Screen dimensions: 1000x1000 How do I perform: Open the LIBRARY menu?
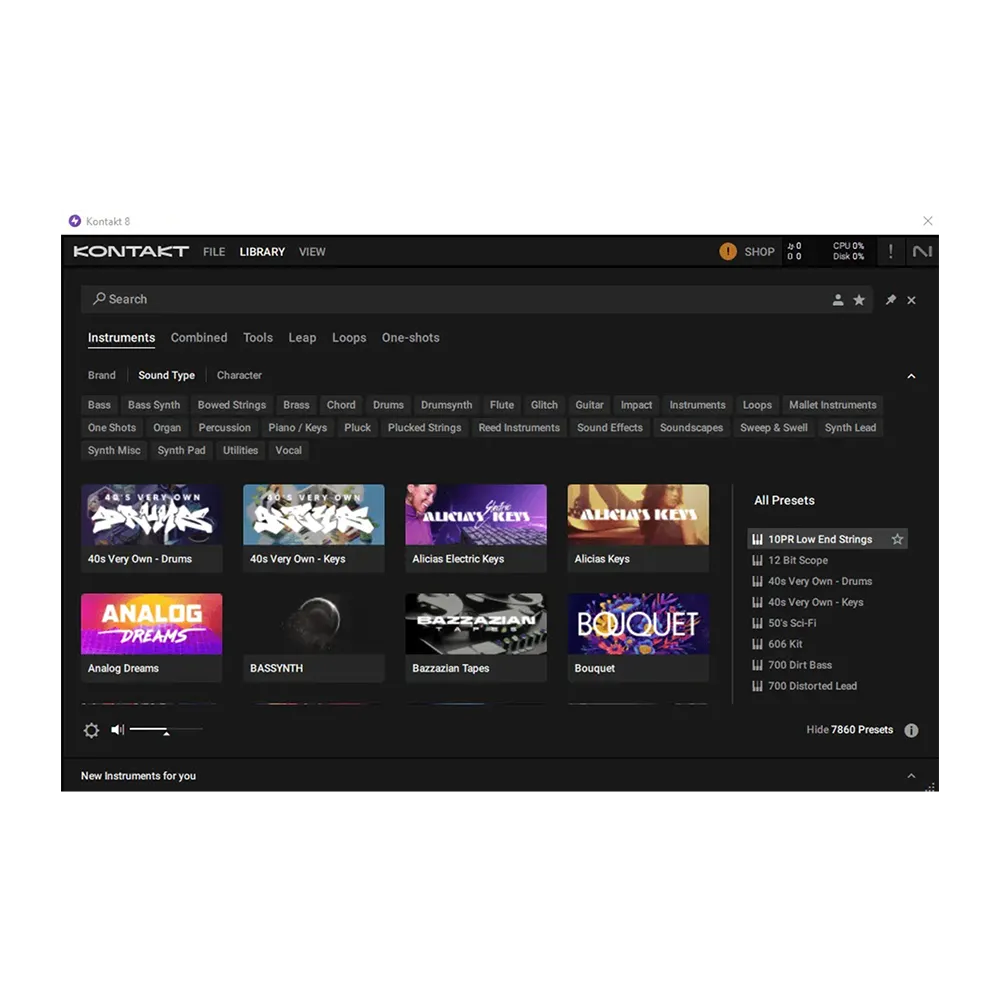tap(262, 252)
